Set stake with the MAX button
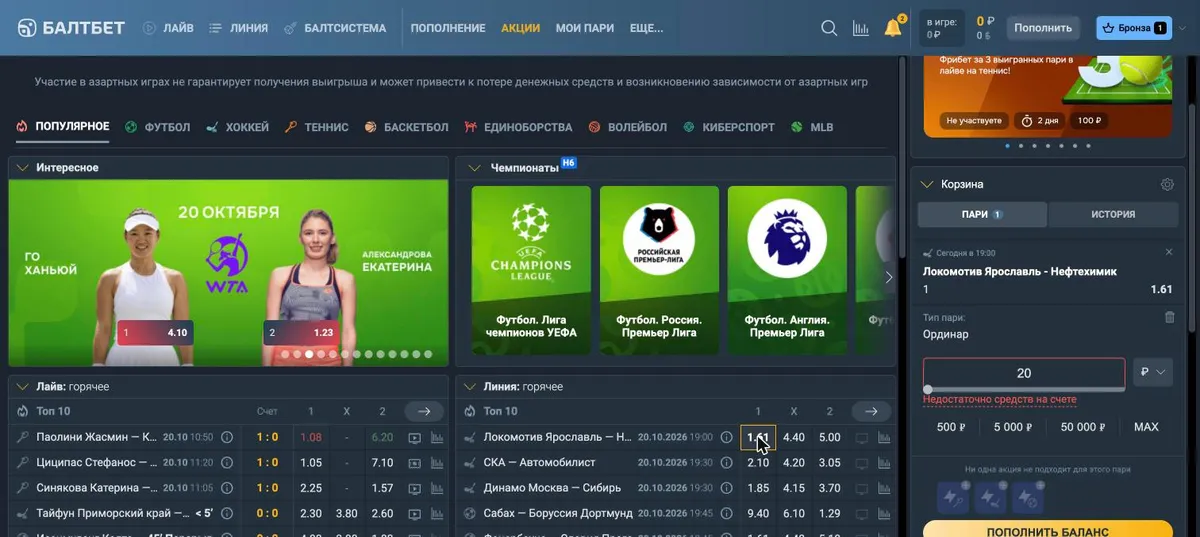 pyautogui.click(x=1146, y=427)
